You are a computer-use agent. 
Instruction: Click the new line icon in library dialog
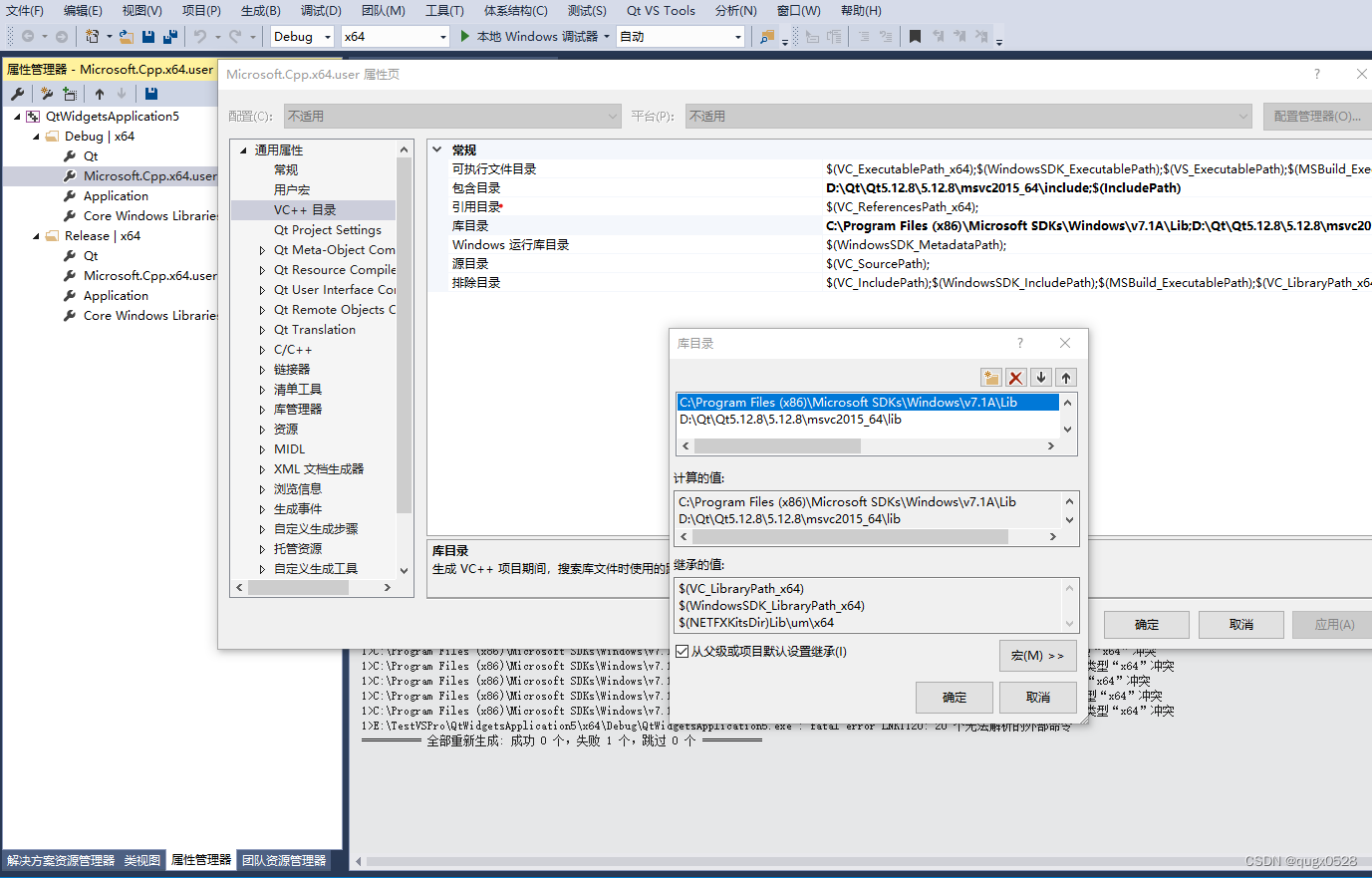click(x=990, y=377)
